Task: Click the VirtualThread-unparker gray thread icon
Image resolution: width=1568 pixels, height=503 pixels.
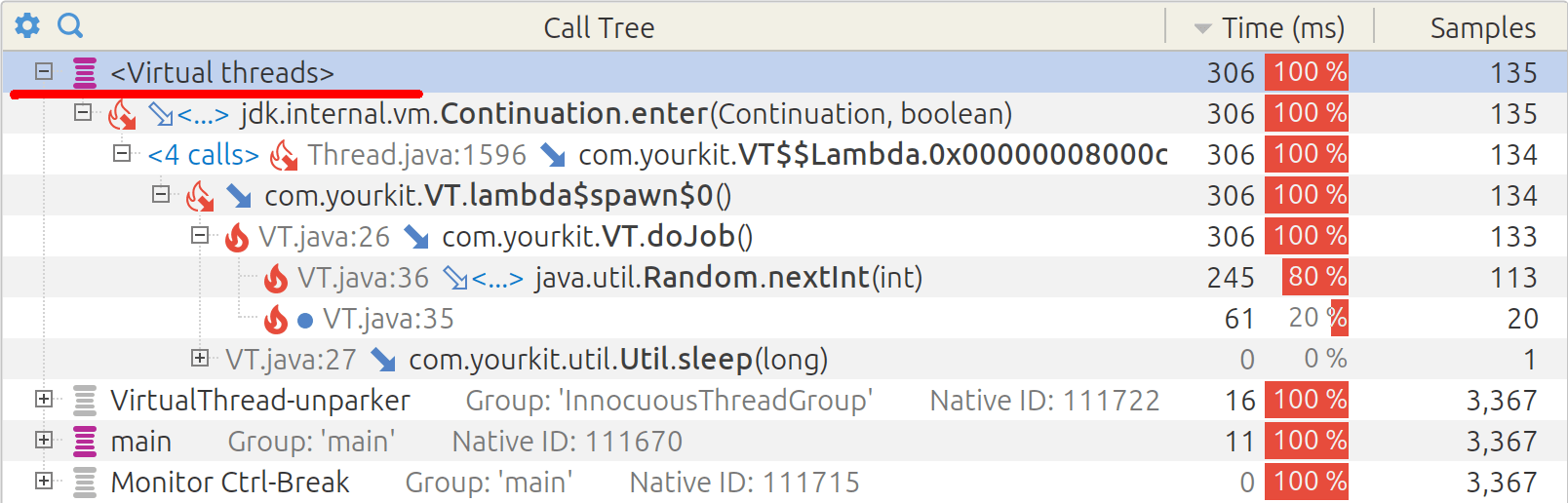Action: (x=85, y=400)
